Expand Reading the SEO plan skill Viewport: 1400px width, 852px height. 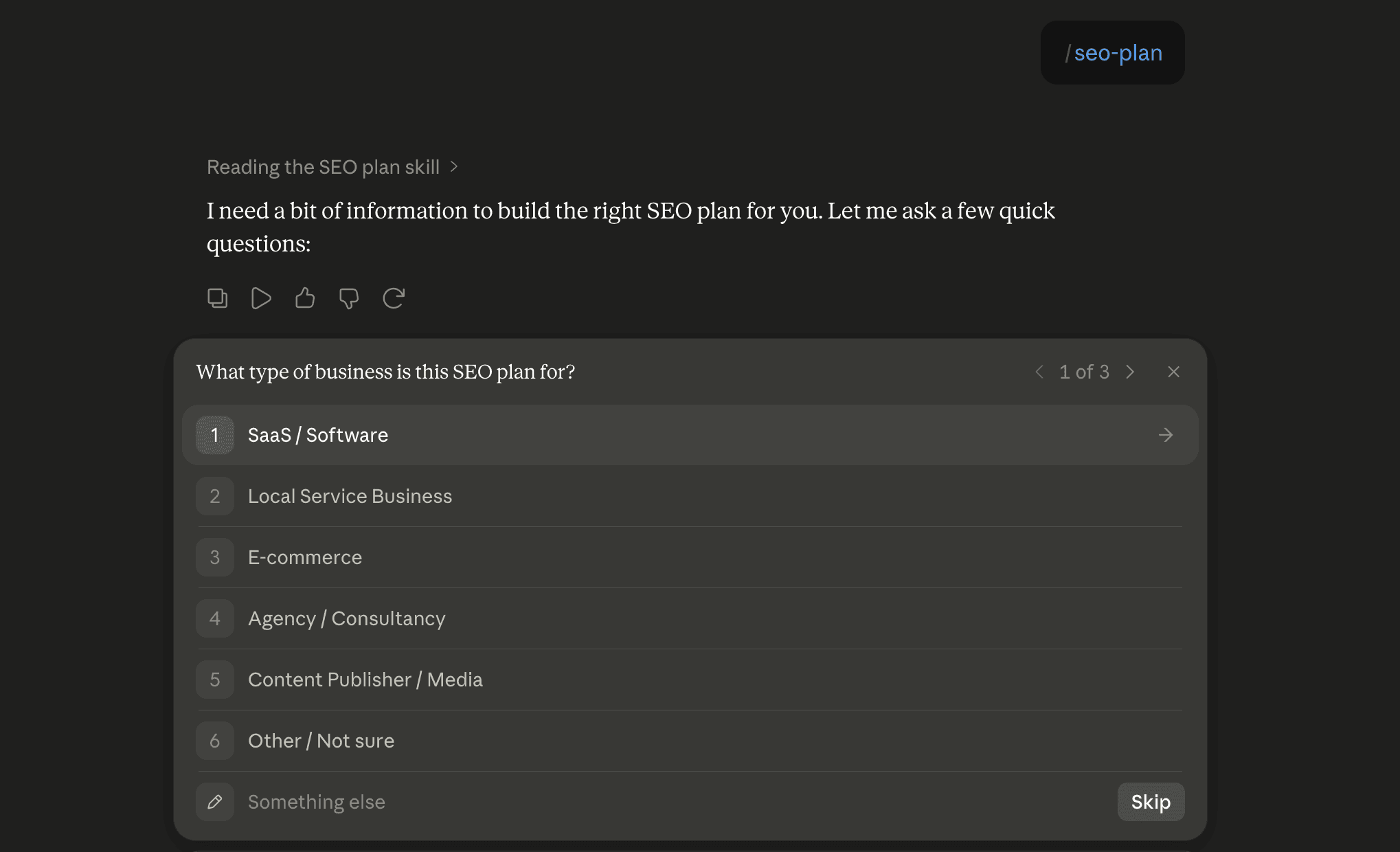tap(332, 167)
